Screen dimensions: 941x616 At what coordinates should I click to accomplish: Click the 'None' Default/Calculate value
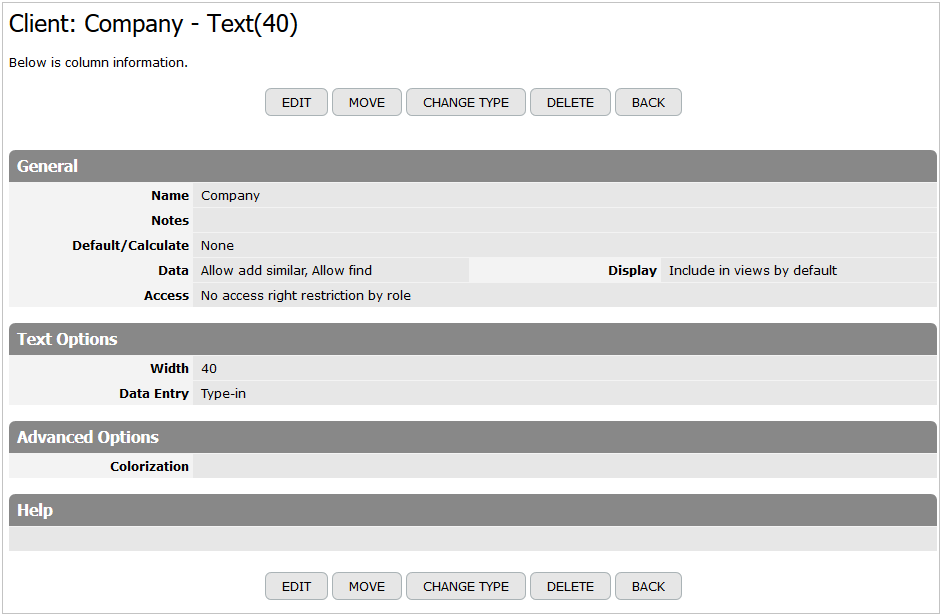point(217,246)
